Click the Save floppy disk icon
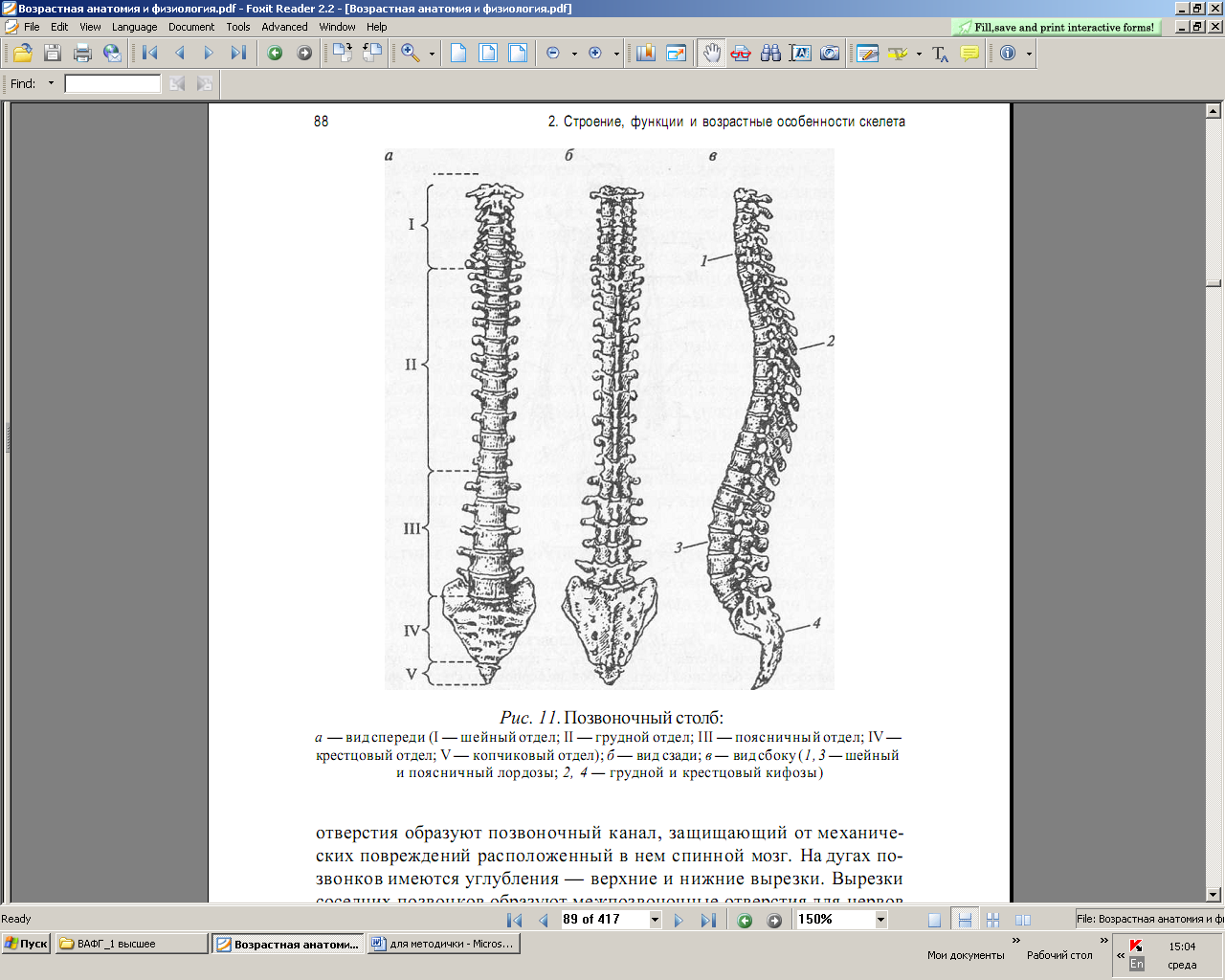This screenshot has width=1225, height=980. coord(53,54)
